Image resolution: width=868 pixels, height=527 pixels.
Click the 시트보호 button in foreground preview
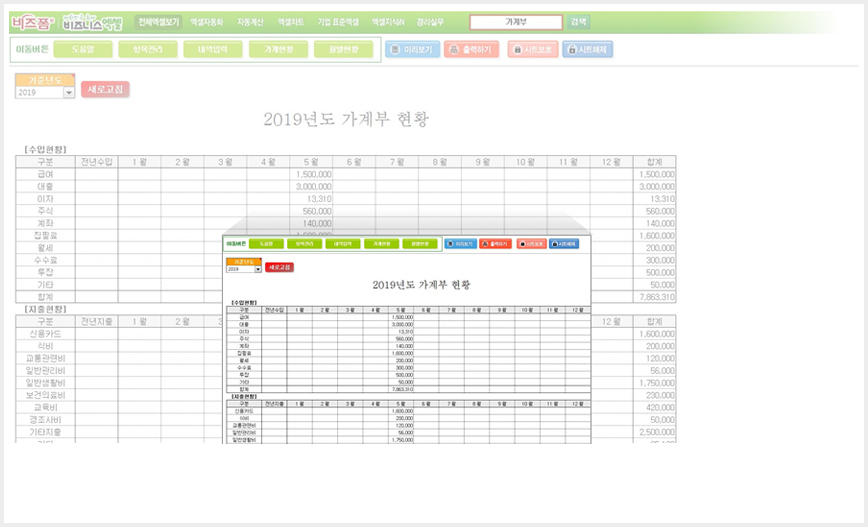[531, 244]
